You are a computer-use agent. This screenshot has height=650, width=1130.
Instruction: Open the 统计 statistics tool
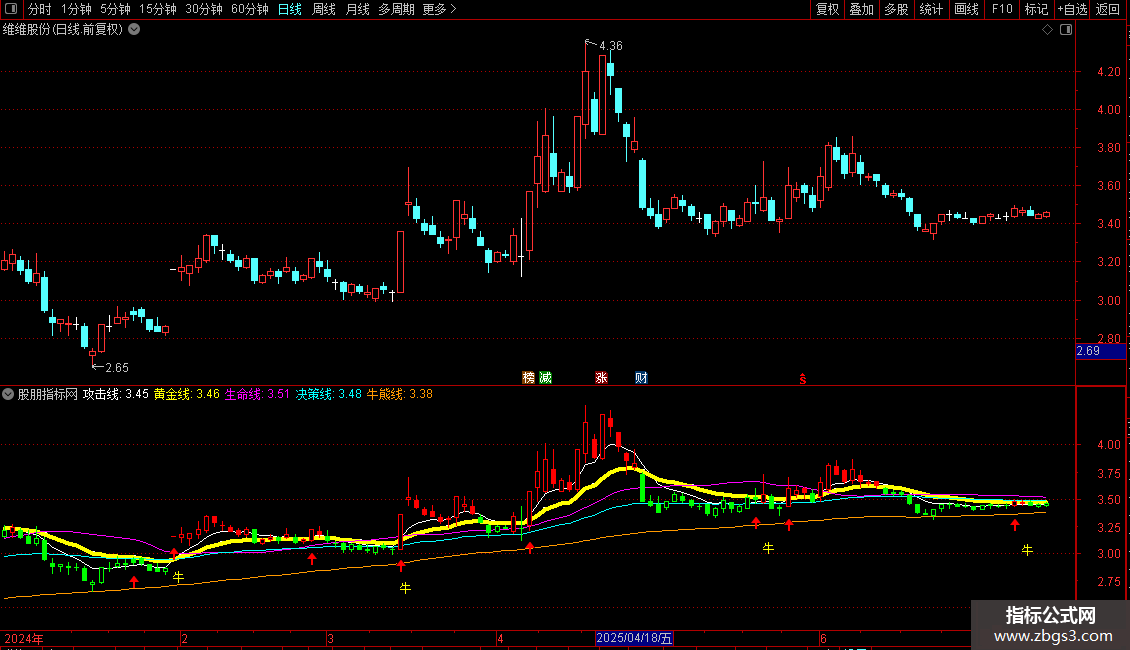click(931, 9)
